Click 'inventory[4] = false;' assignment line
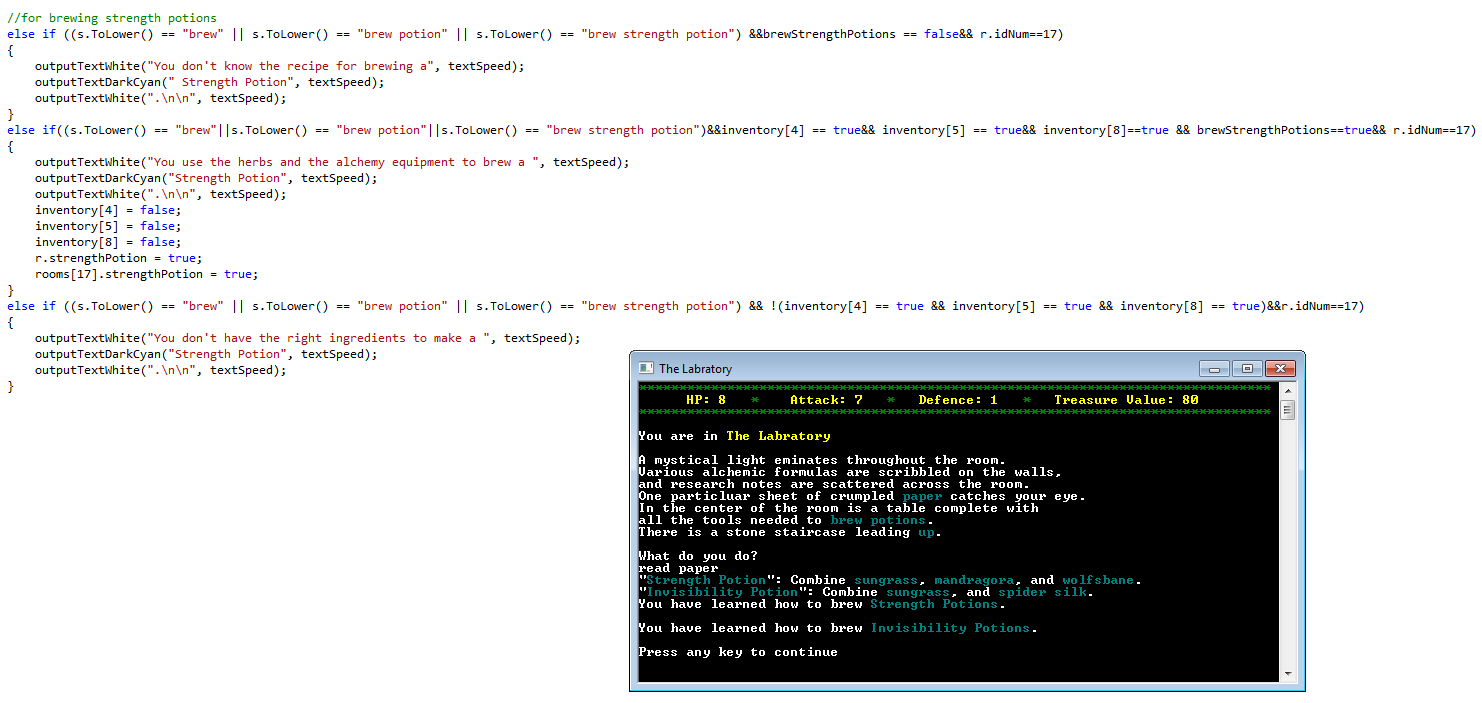The height and width of the screenshot is (703, 1482). 107,210
